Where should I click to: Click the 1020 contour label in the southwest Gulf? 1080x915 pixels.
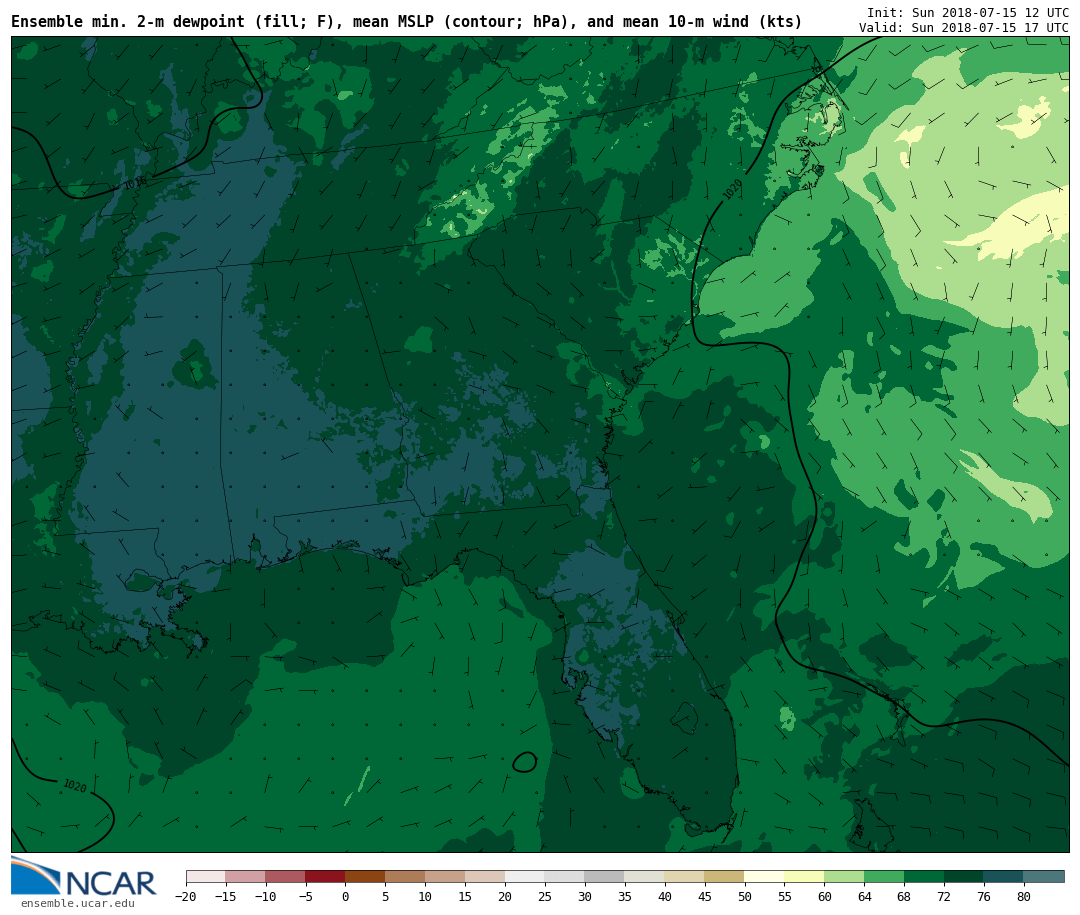tap(75, 785)
